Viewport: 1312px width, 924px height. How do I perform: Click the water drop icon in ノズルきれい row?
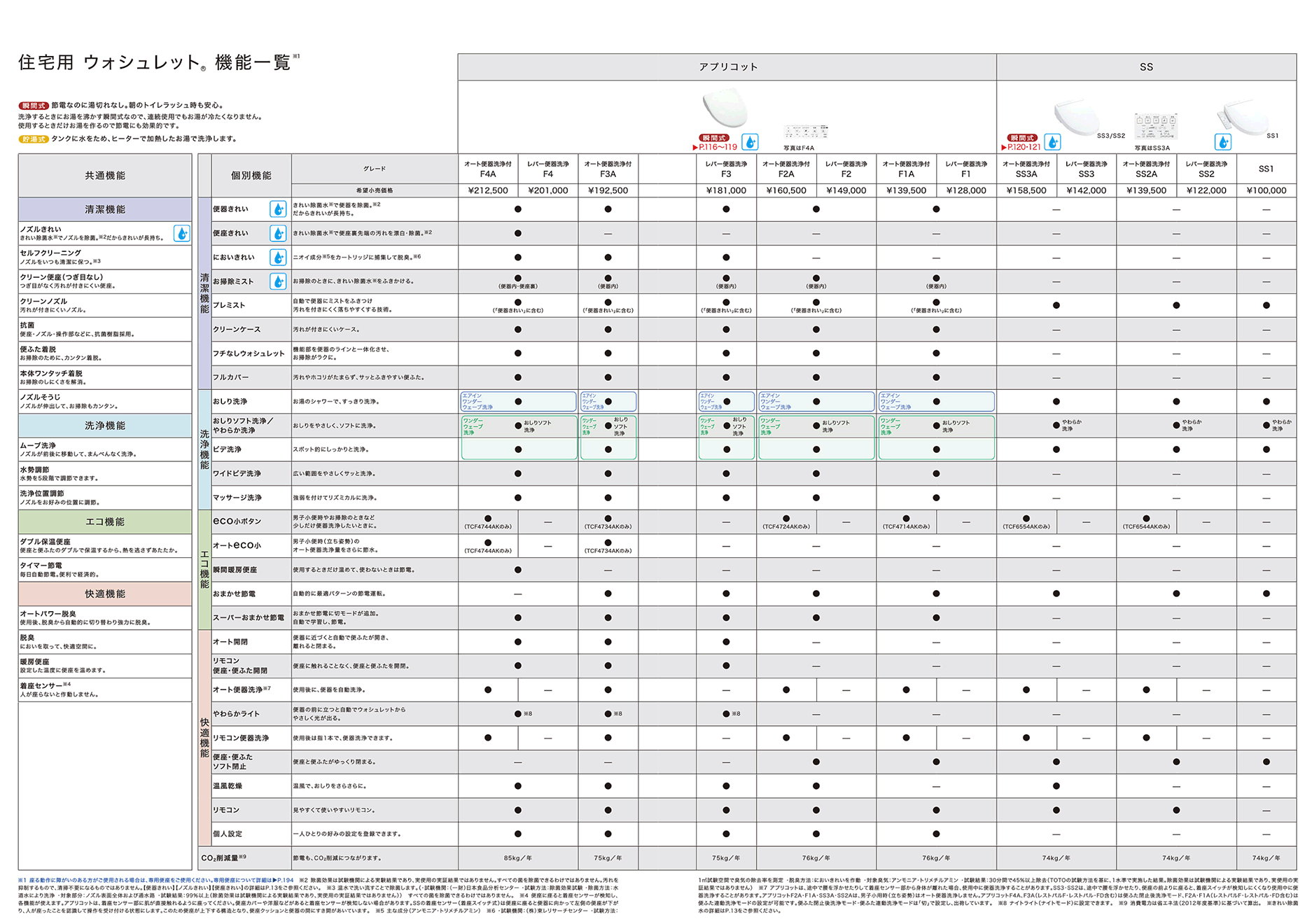pyautogui.click(x=181, y=233)
